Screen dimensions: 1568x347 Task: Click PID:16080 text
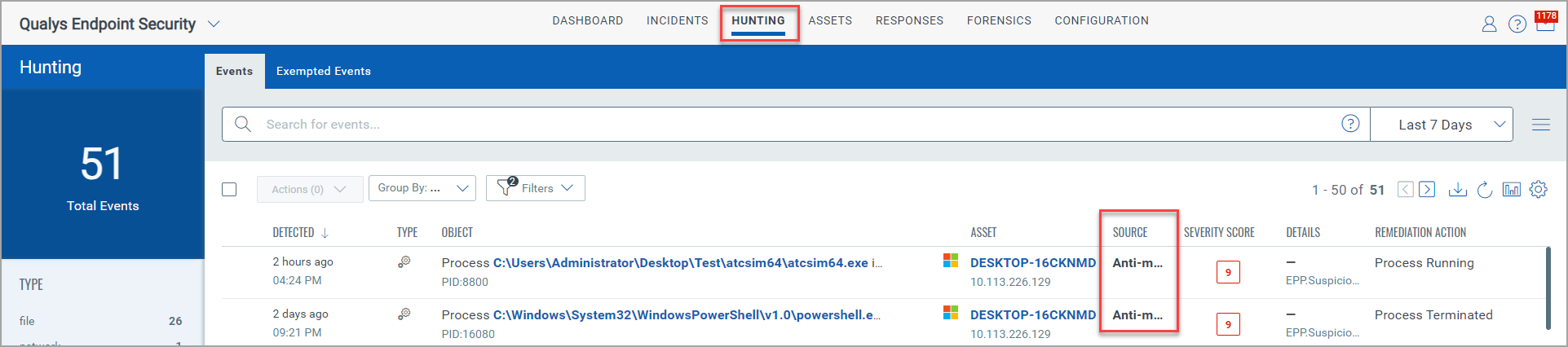point(468,334)
